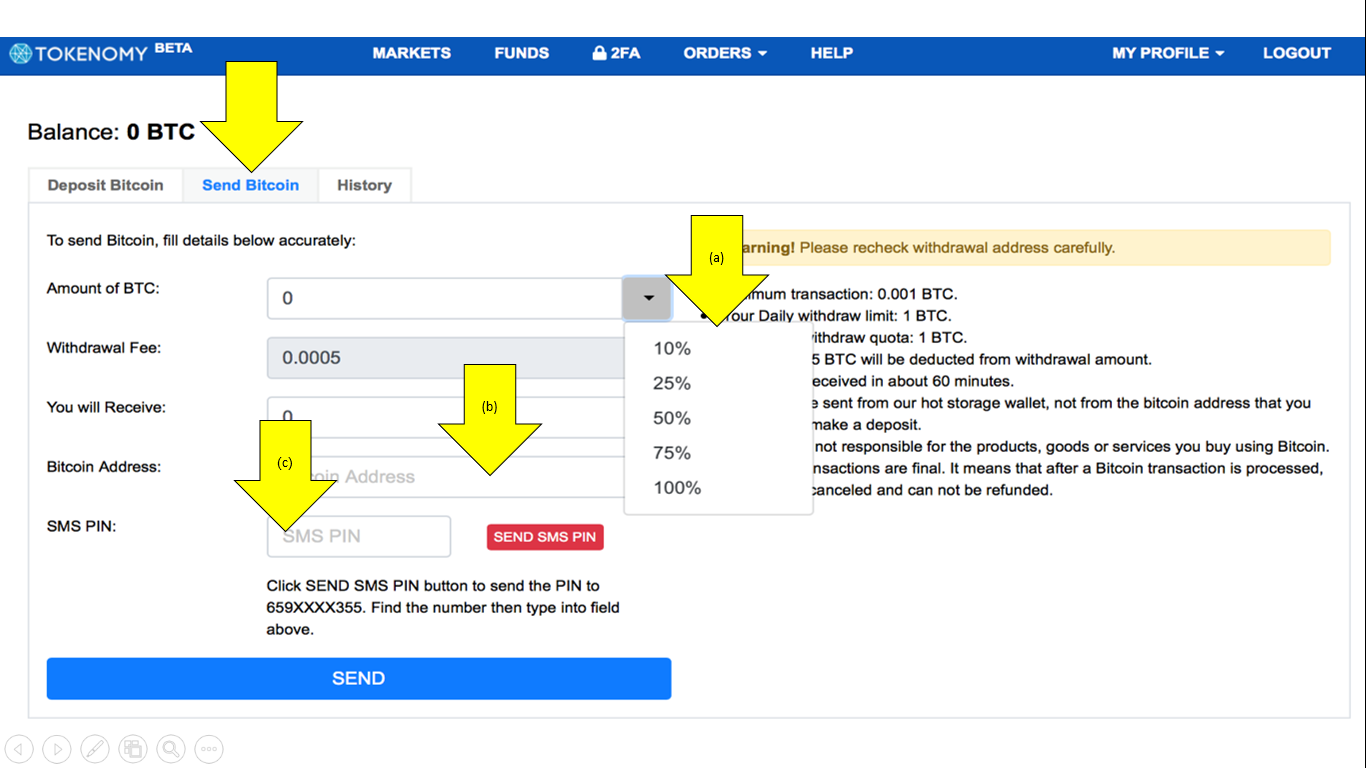Click the blue SEND button
Viewport: 1366px width, 768px height.
click(x=359, y=678)
